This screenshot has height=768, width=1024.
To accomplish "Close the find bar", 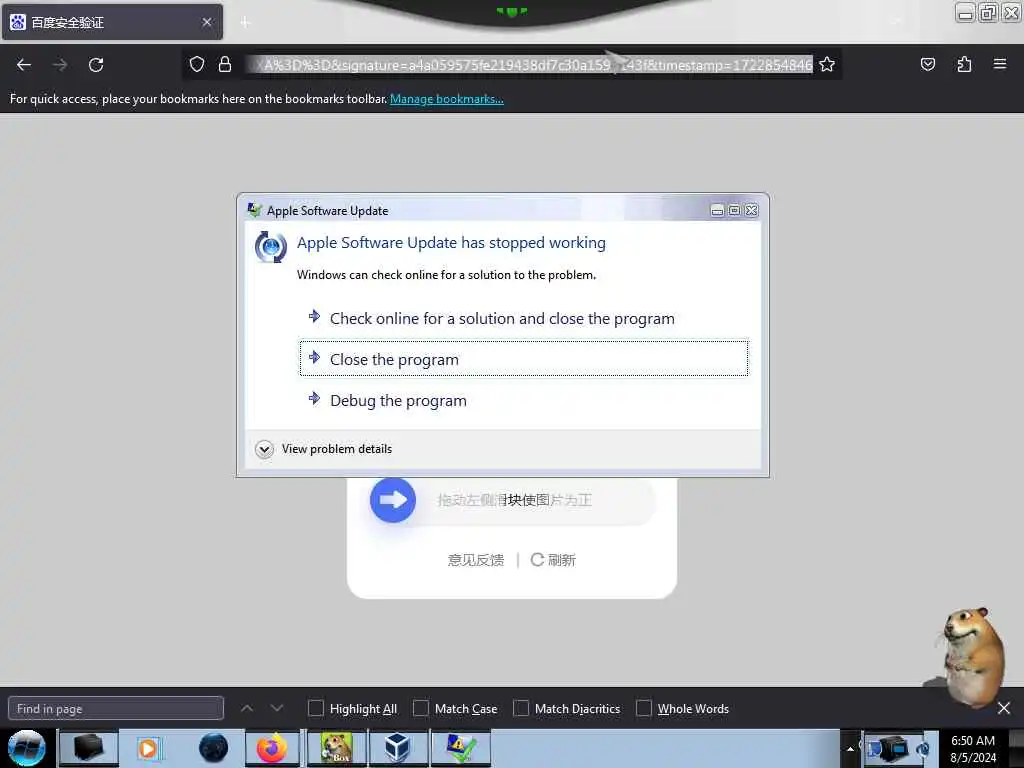I will (x=1004, y=708).
